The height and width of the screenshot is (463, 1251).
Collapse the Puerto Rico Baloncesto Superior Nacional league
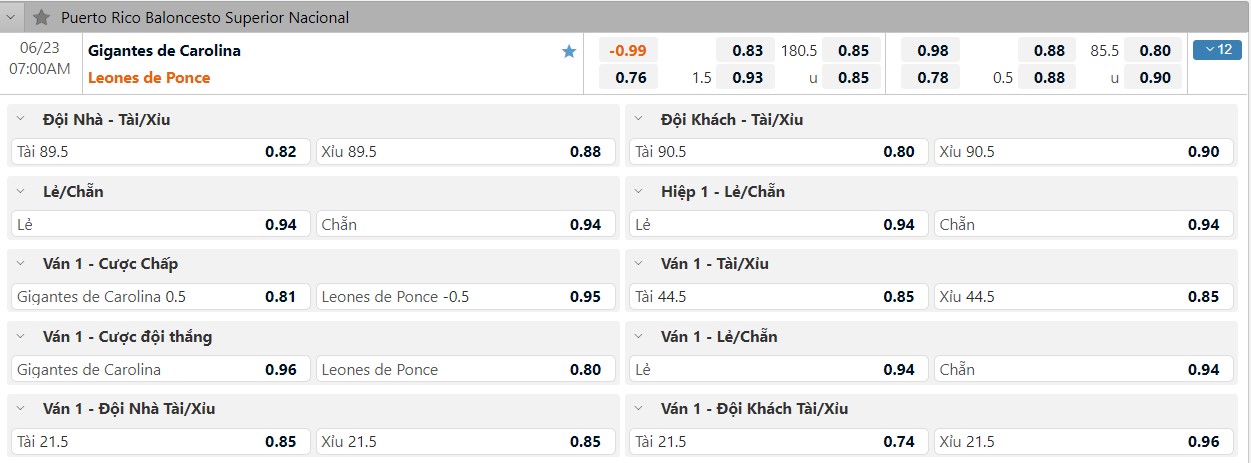point(13,17)
